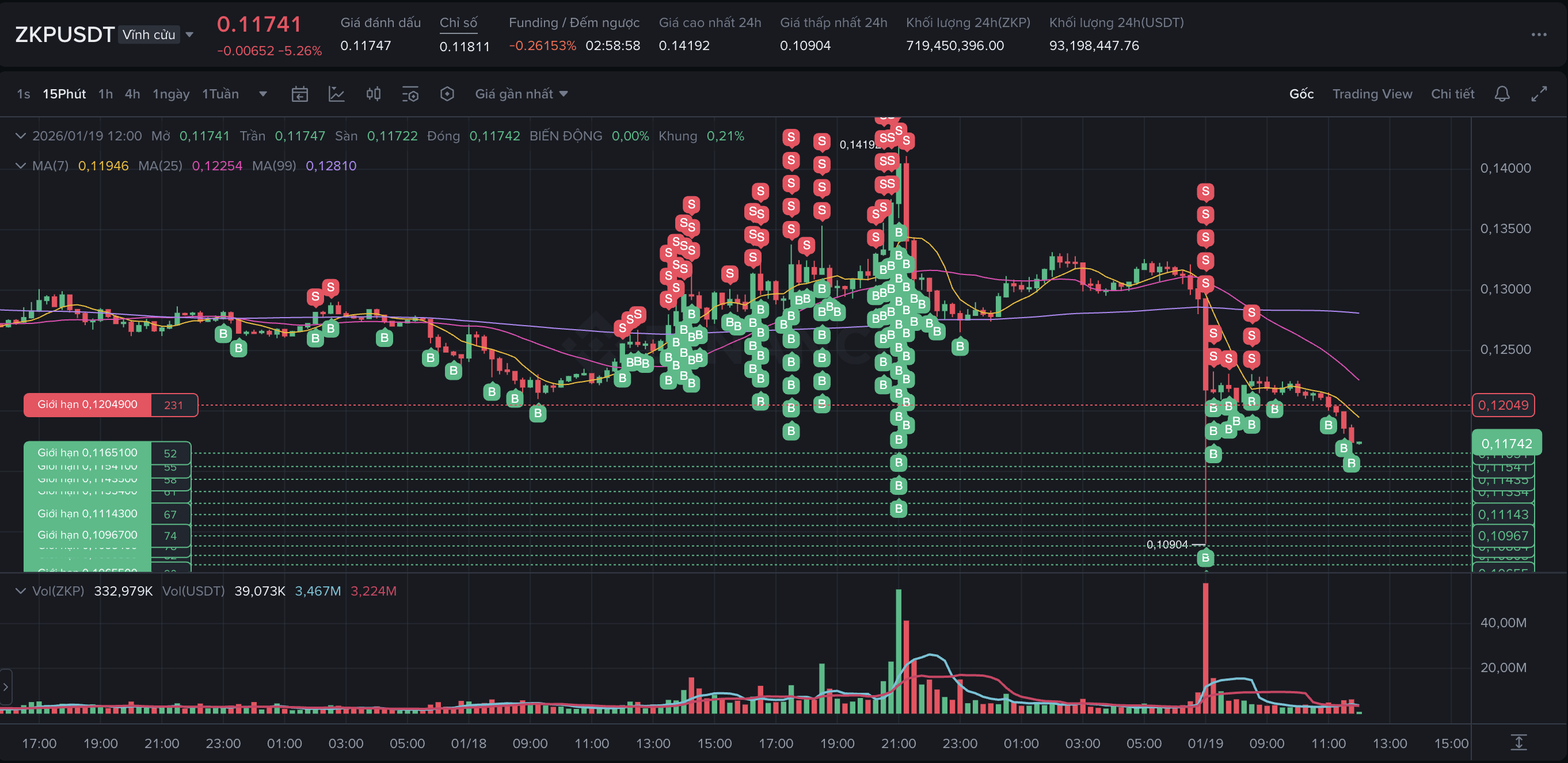The height and width of the screenshot is (763, 1568).
Task: Select the 4h timeframe
Action: [132, 94]
